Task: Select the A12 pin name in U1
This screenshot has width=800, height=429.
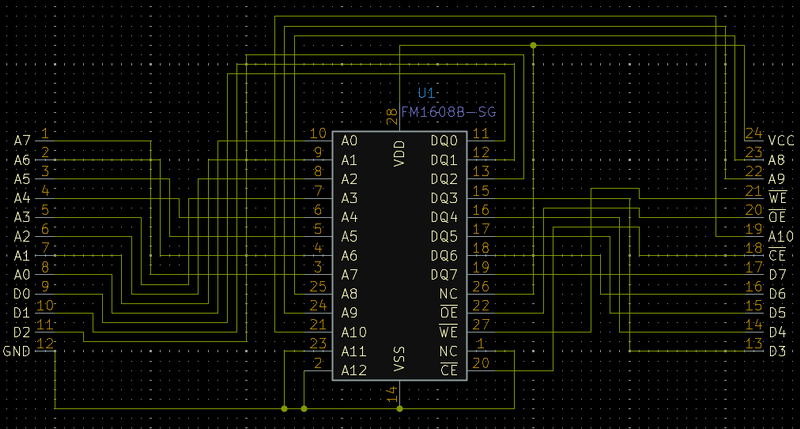Action: point(354,370)
